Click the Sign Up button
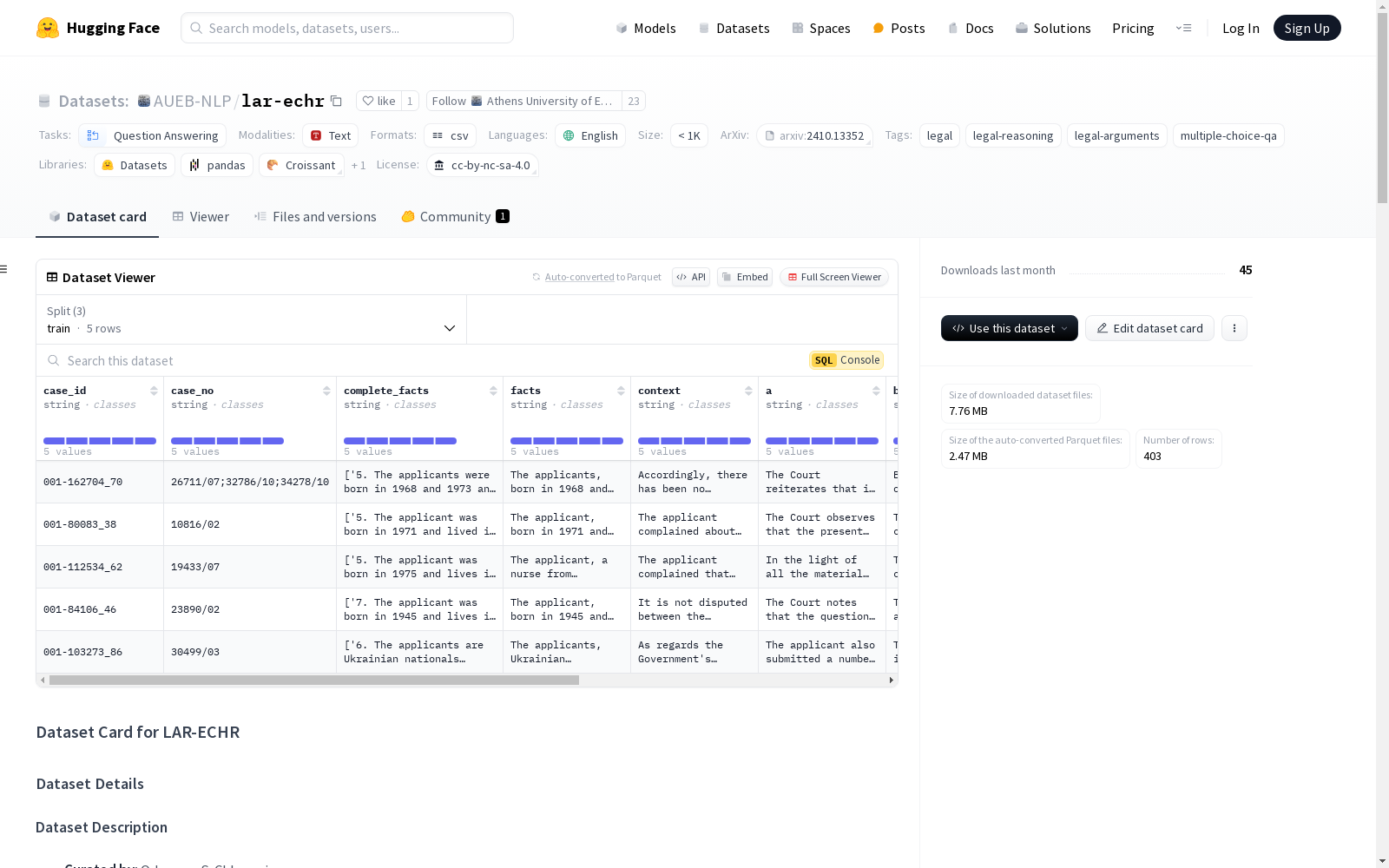Screen dimensions: 1389x868 [1307, 28]
